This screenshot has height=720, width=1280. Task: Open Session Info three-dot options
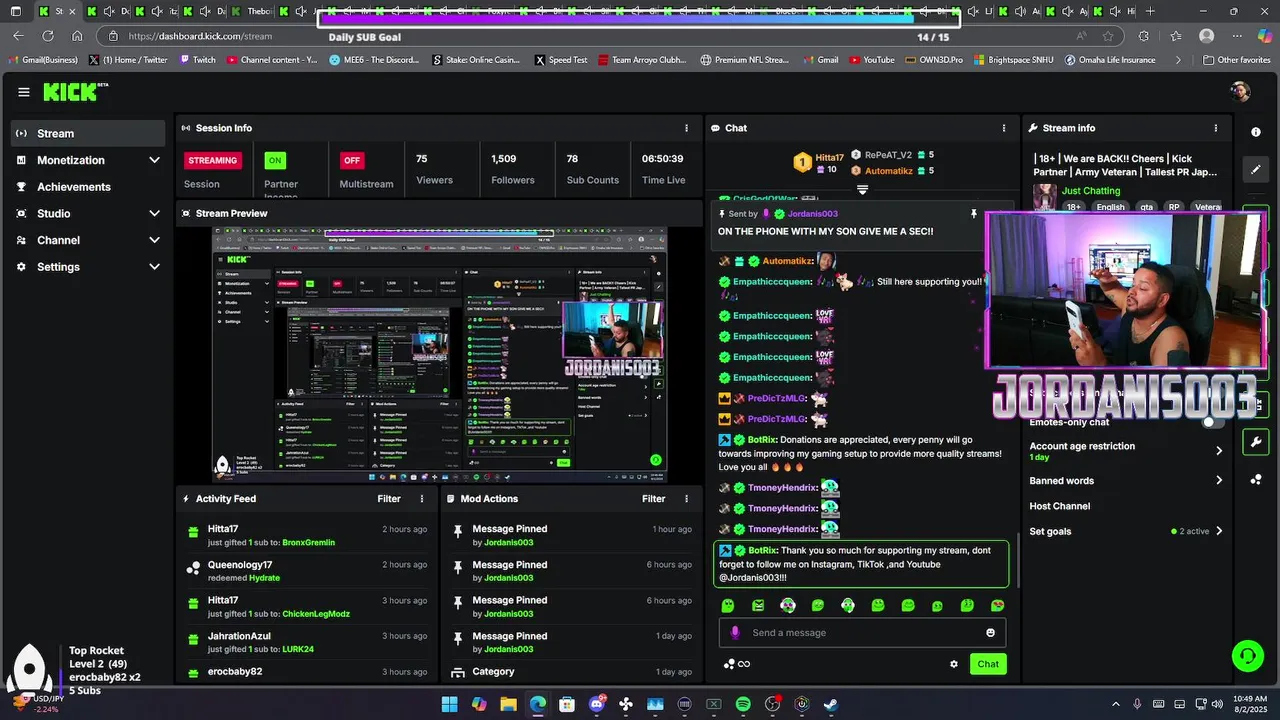[686, 128]
